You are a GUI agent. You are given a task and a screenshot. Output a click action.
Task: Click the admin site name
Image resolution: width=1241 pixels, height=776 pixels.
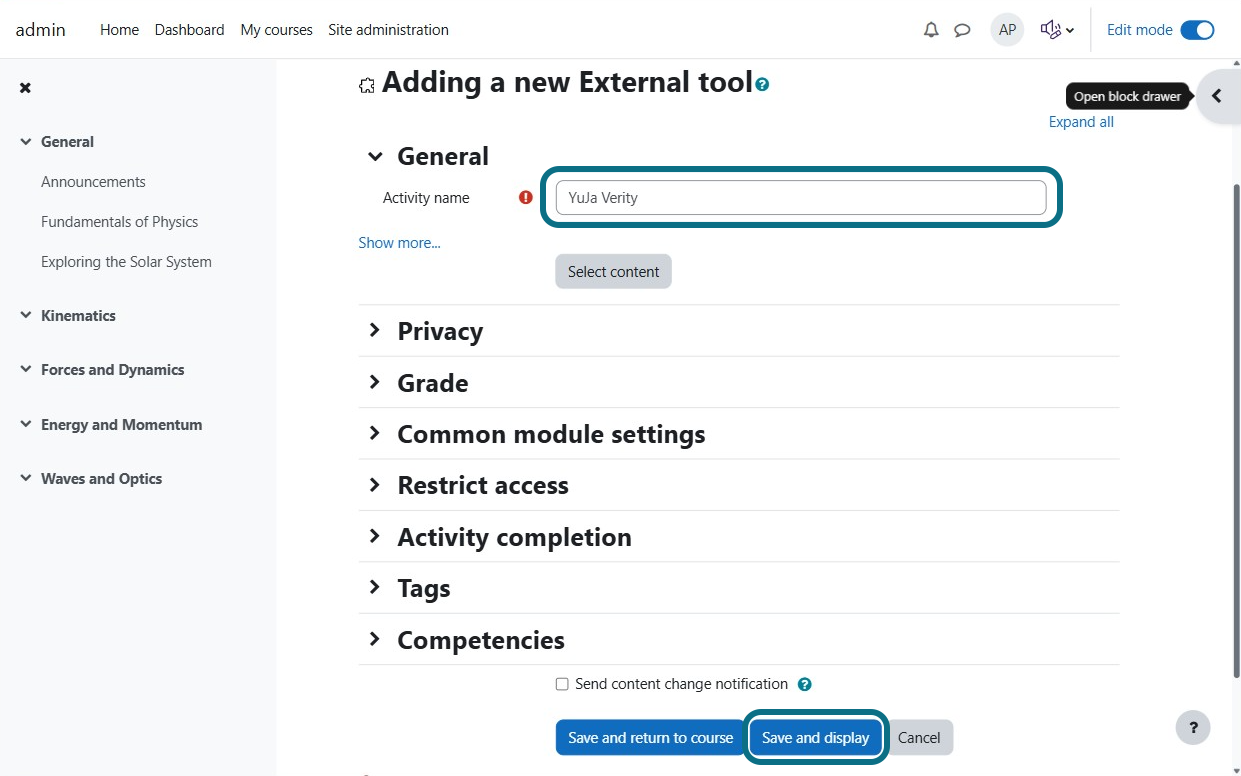[41, 30]
